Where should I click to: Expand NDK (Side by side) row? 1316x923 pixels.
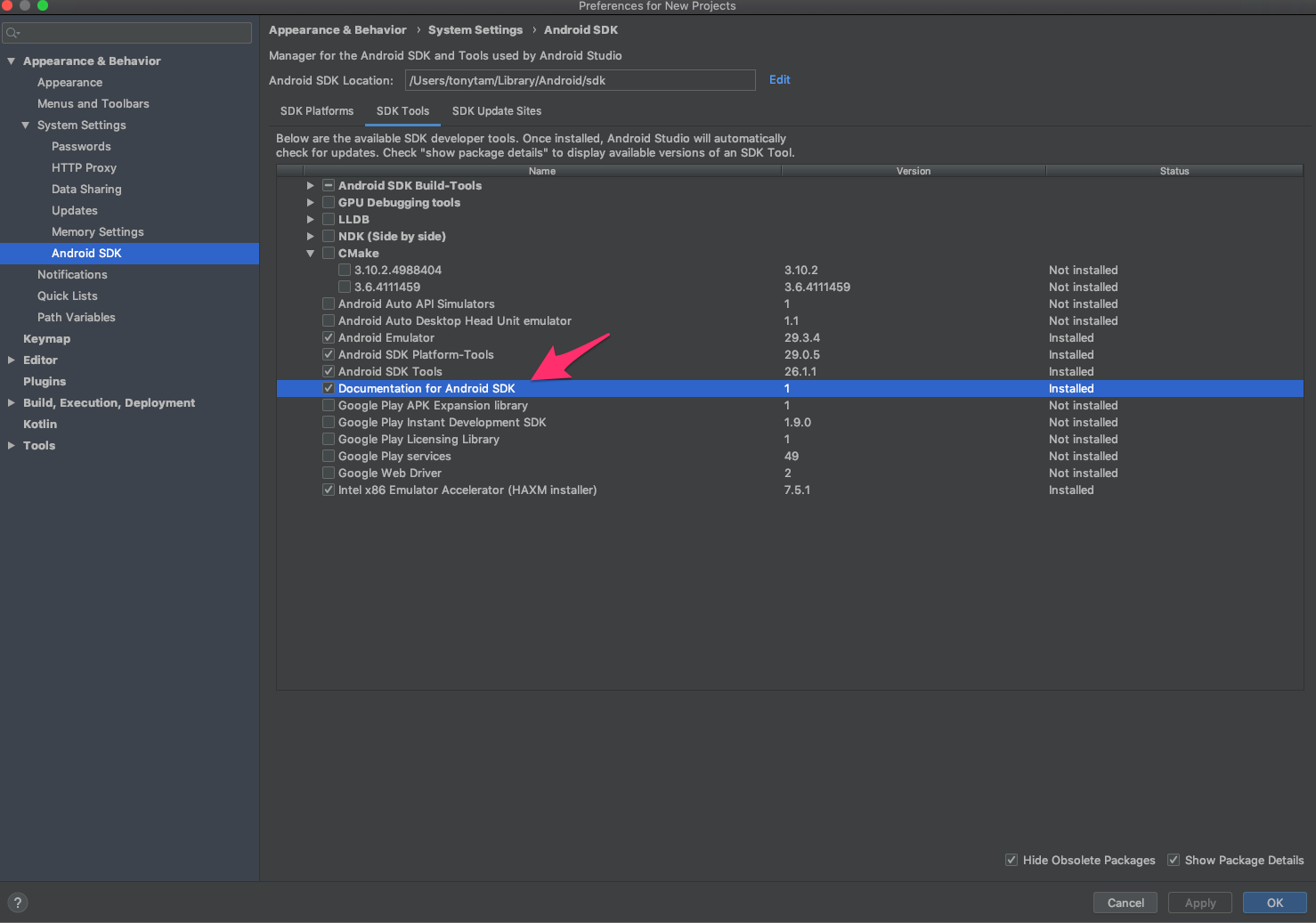310,236
